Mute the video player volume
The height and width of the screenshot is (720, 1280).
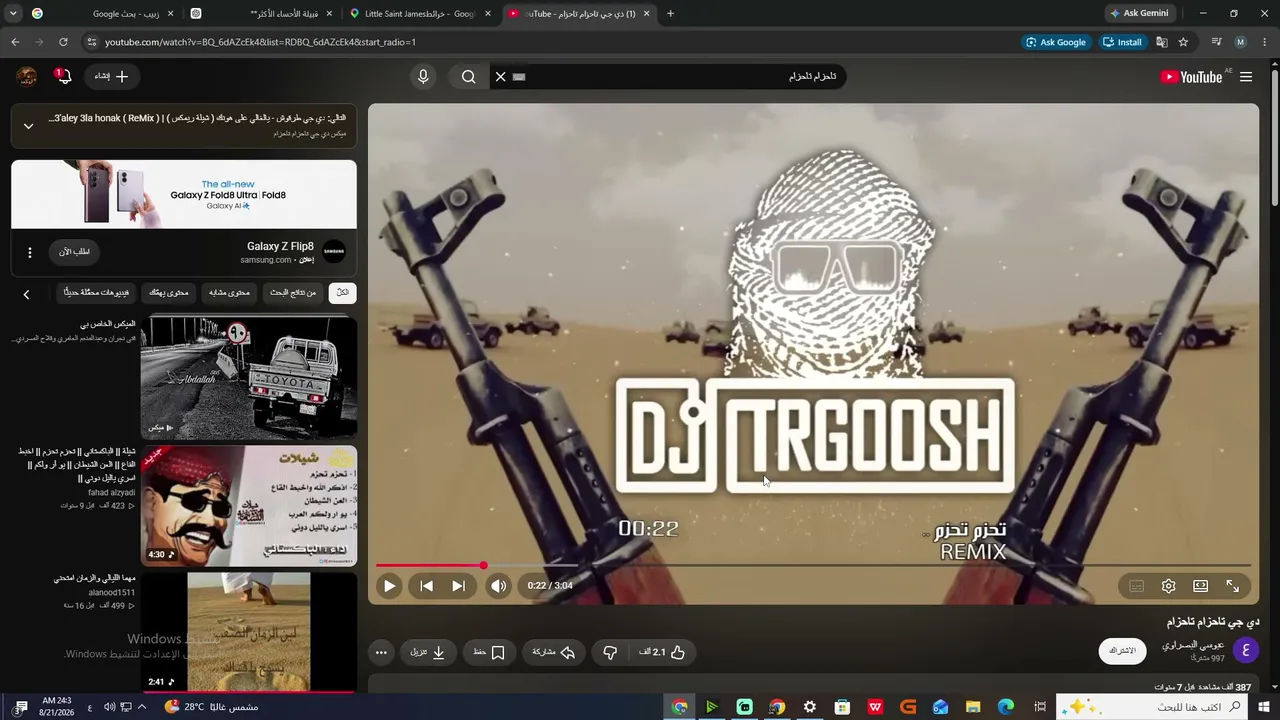point(498,586)
